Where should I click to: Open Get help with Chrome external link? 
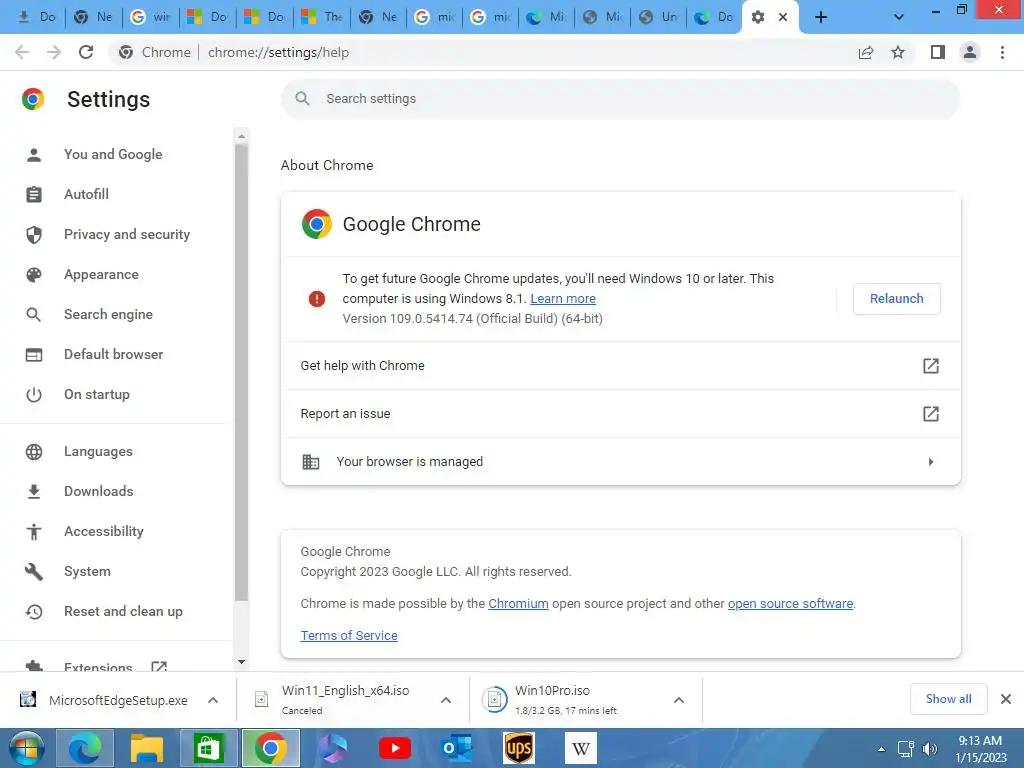click(x=931, y=366)
